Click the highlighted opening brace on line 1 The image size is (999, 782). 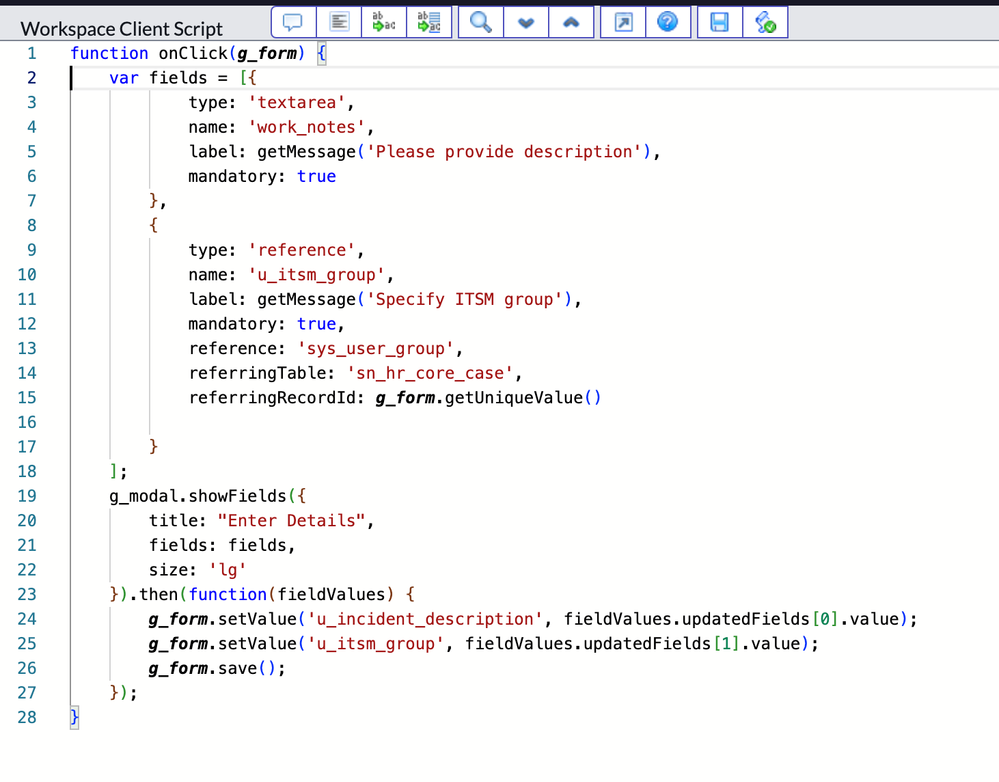322,54
